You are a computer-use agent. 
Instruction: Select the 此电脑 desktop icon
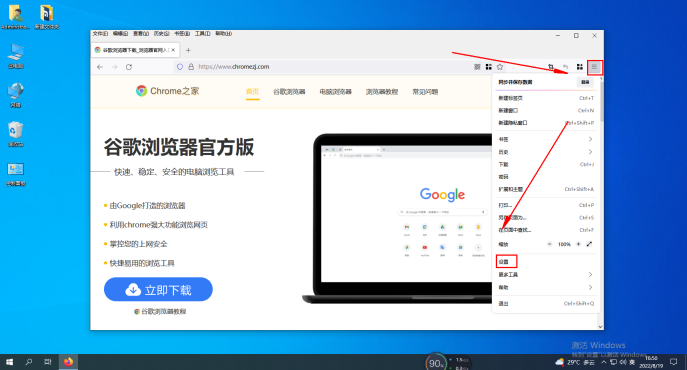[16, 56]
